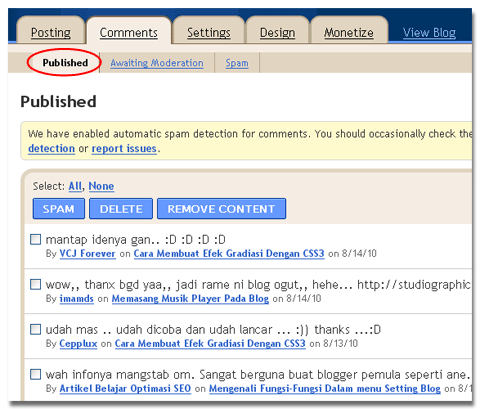Check the 'wah infonya mangstab om' checkbox
The width and height of the screenshot is (480, 409).
coord(35,374)
